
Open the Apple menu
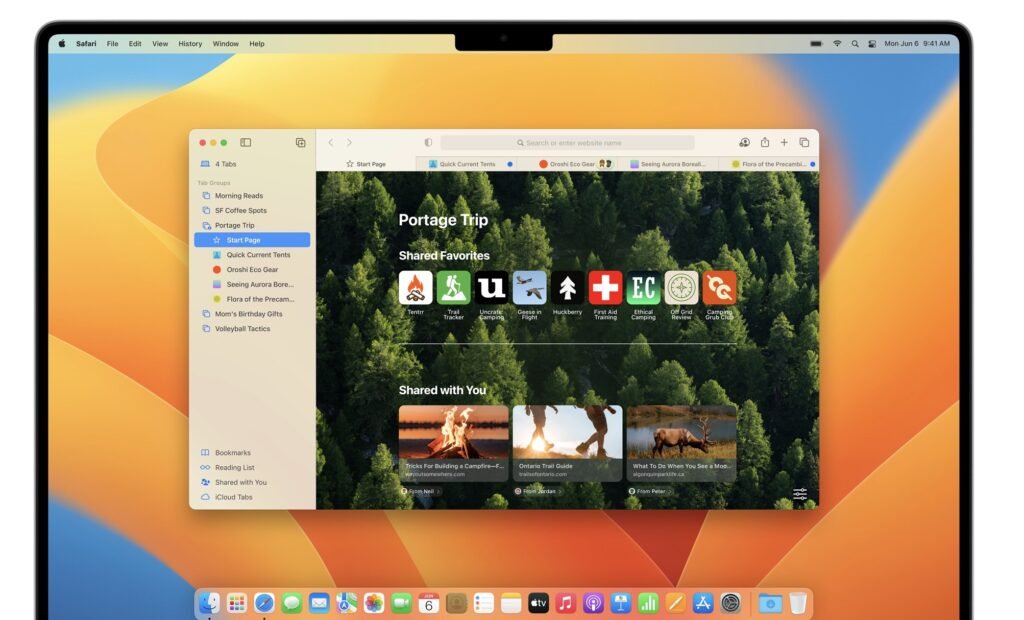pos(62,44)
